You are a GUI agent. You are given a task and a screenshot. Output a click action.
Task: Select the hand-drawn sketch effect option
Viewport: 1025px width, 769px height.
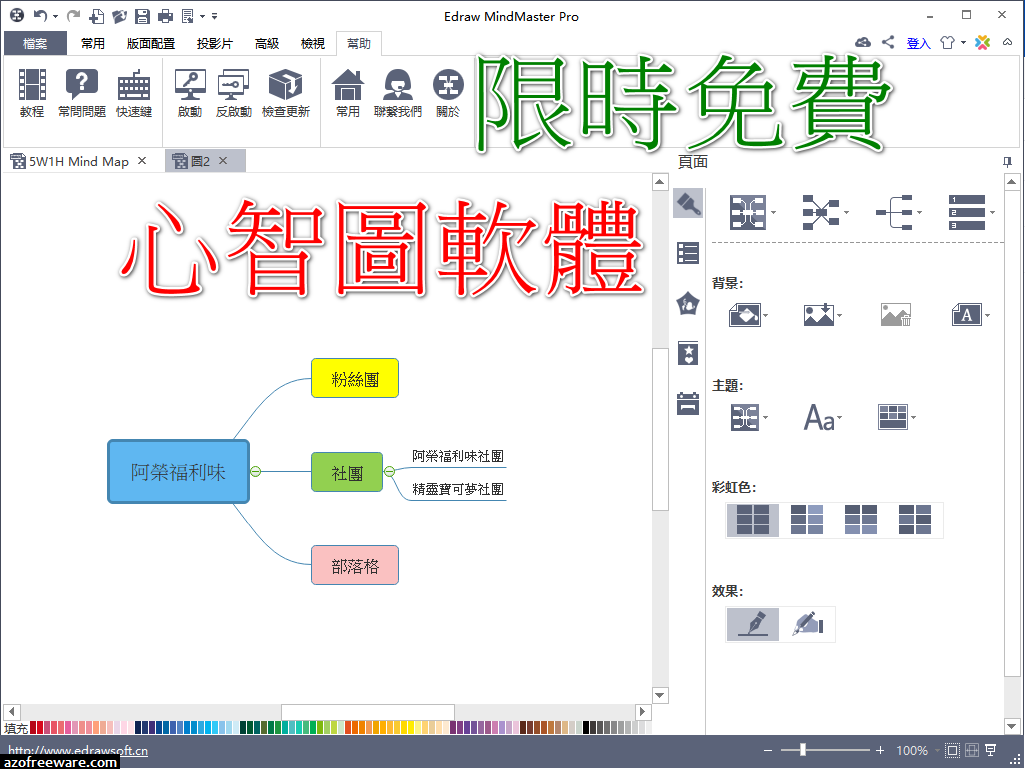(807, 624)
